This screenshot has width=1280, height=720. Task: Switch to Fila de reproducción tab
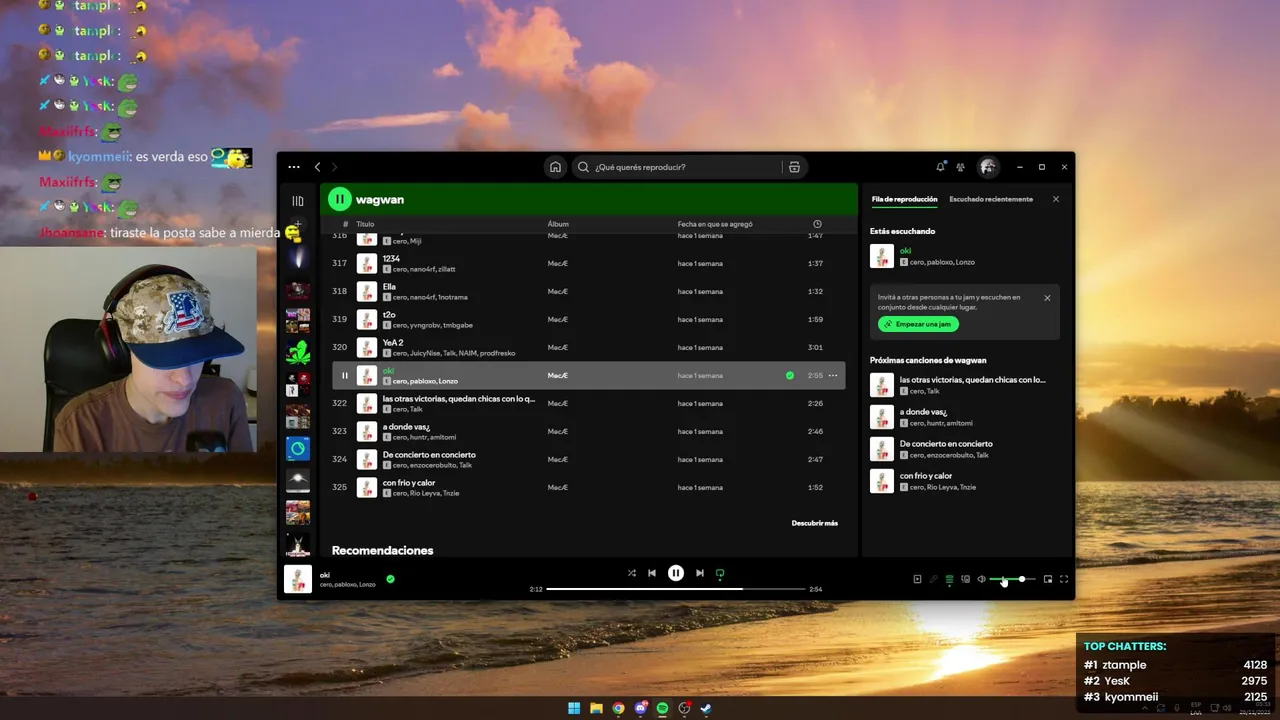(904, 199)
